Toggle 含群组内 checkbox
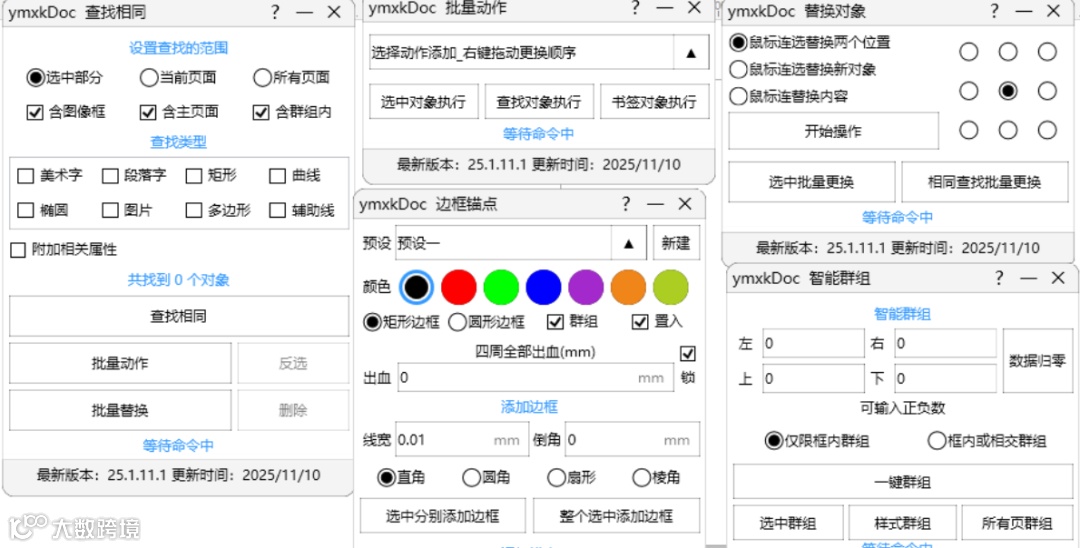Image resolution: width=1080 pixels, height=548 pixels. [x=292, y=112]
